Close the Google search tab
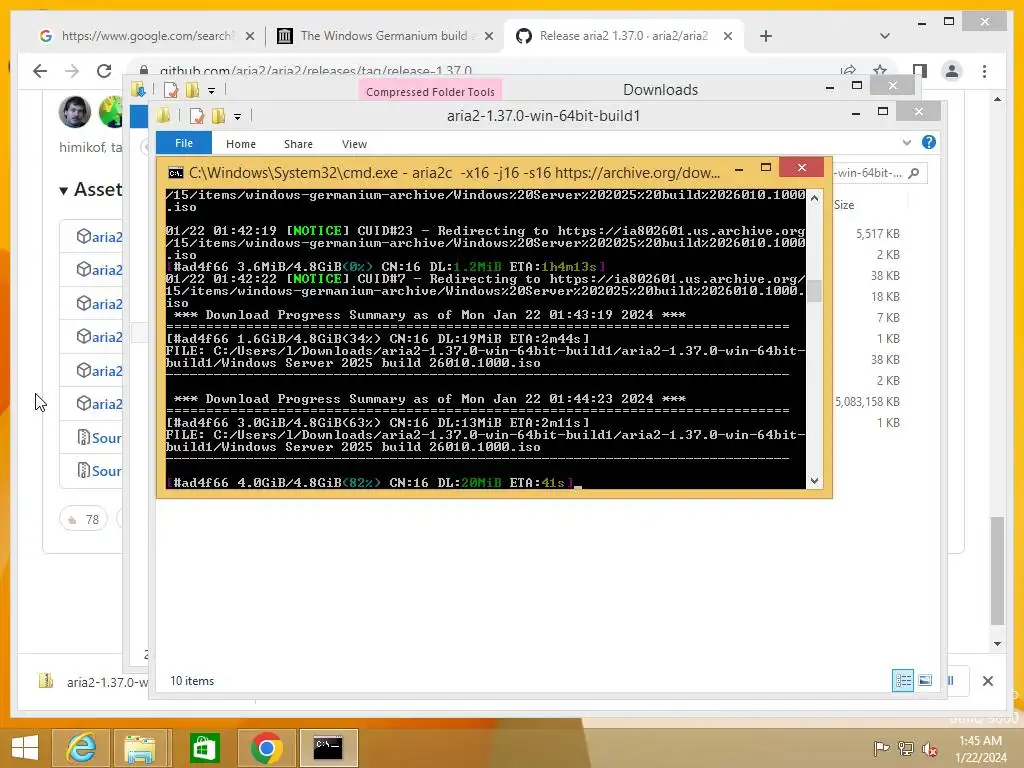The height and width of the screenshot is (768, 1024). tap(249, 36)
